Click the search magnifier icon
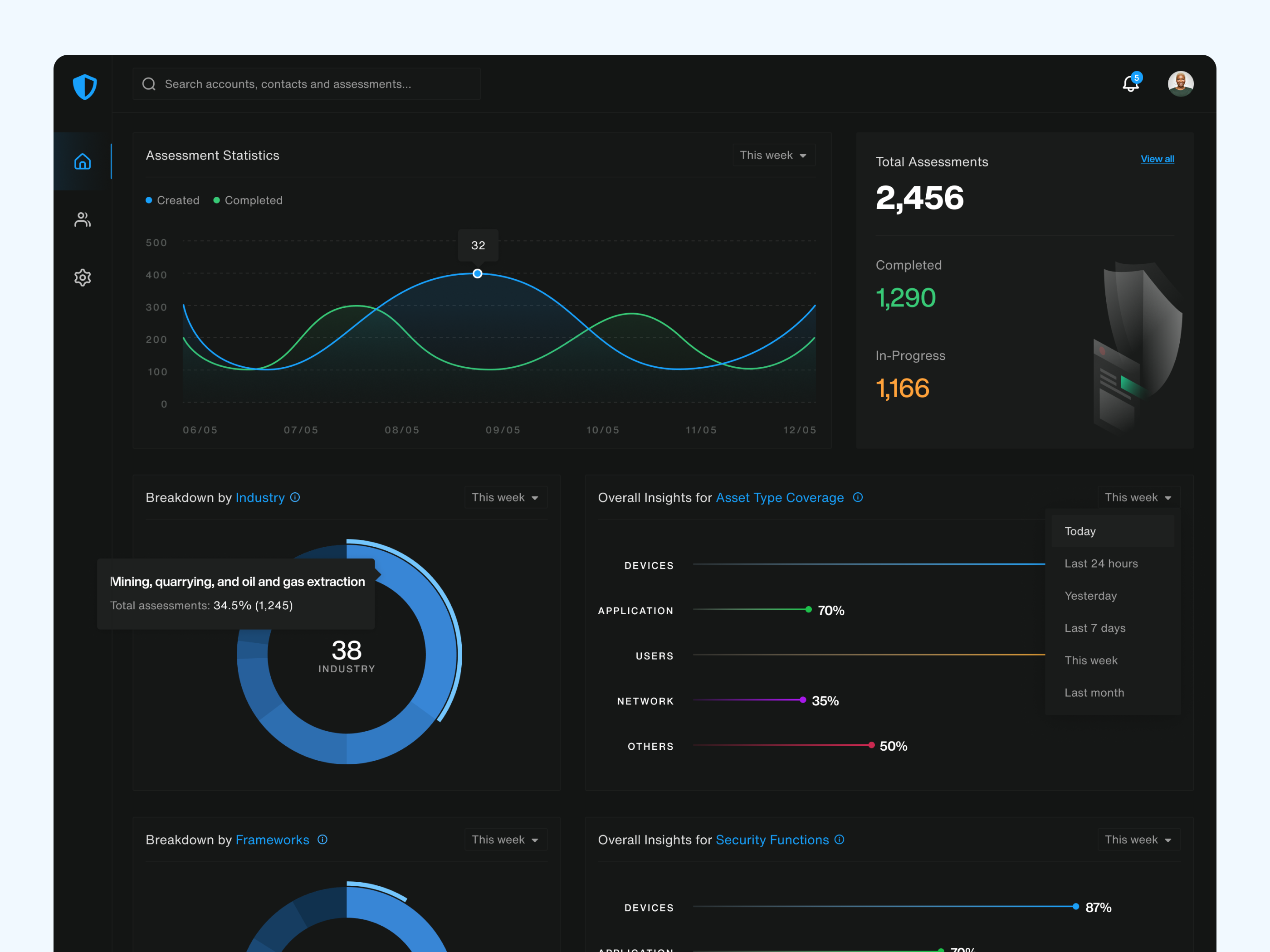Viewport: 1270px width, 952px height. click(149, 84)
